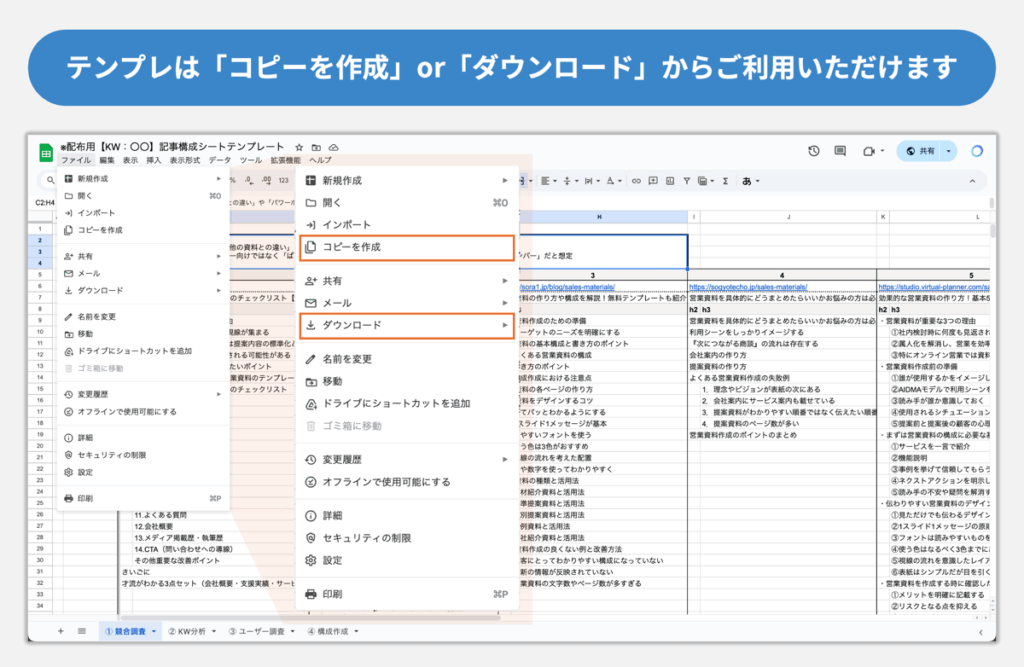1024x667 pixels.
Task: Star the document with the star icon
Action: (x=299, y=148)
